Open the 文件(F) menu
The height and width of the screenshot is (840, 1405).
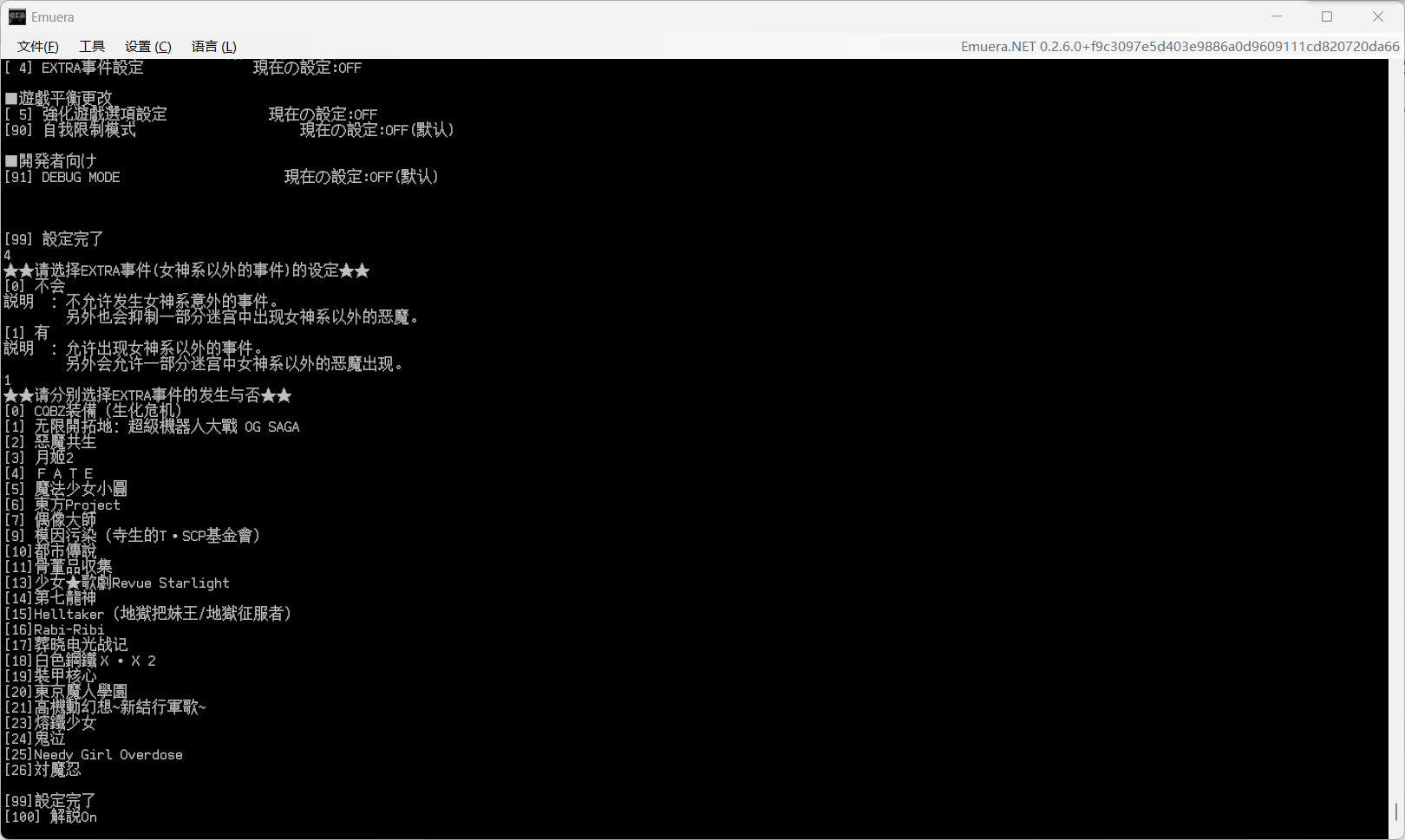[x=38, y=47]
